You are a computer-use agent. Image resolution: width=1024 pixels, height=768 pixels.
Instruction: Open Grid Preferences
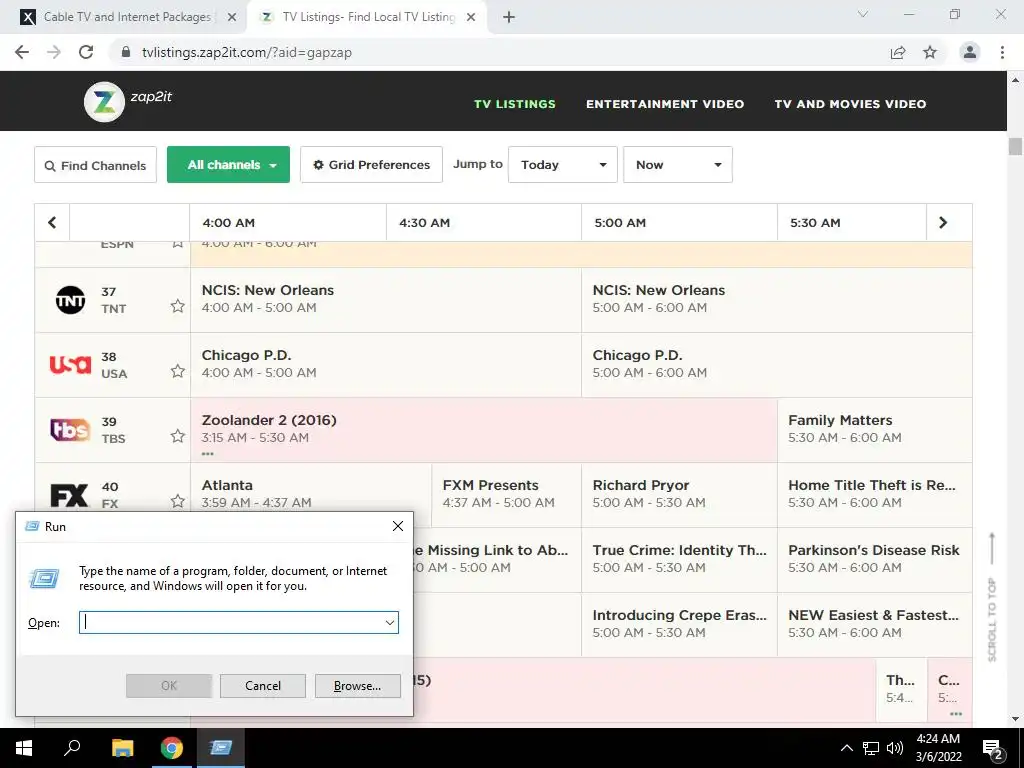371,165
